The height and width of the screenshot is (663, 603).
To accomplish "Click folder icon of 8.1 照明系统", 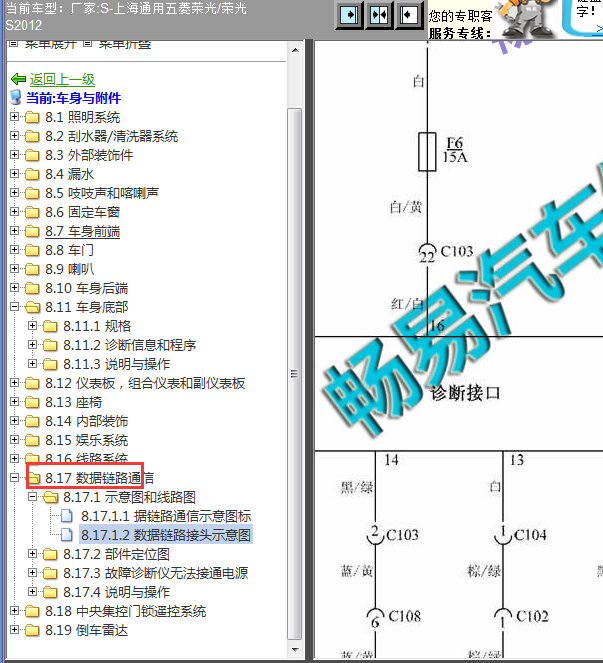I will [32, 117].
